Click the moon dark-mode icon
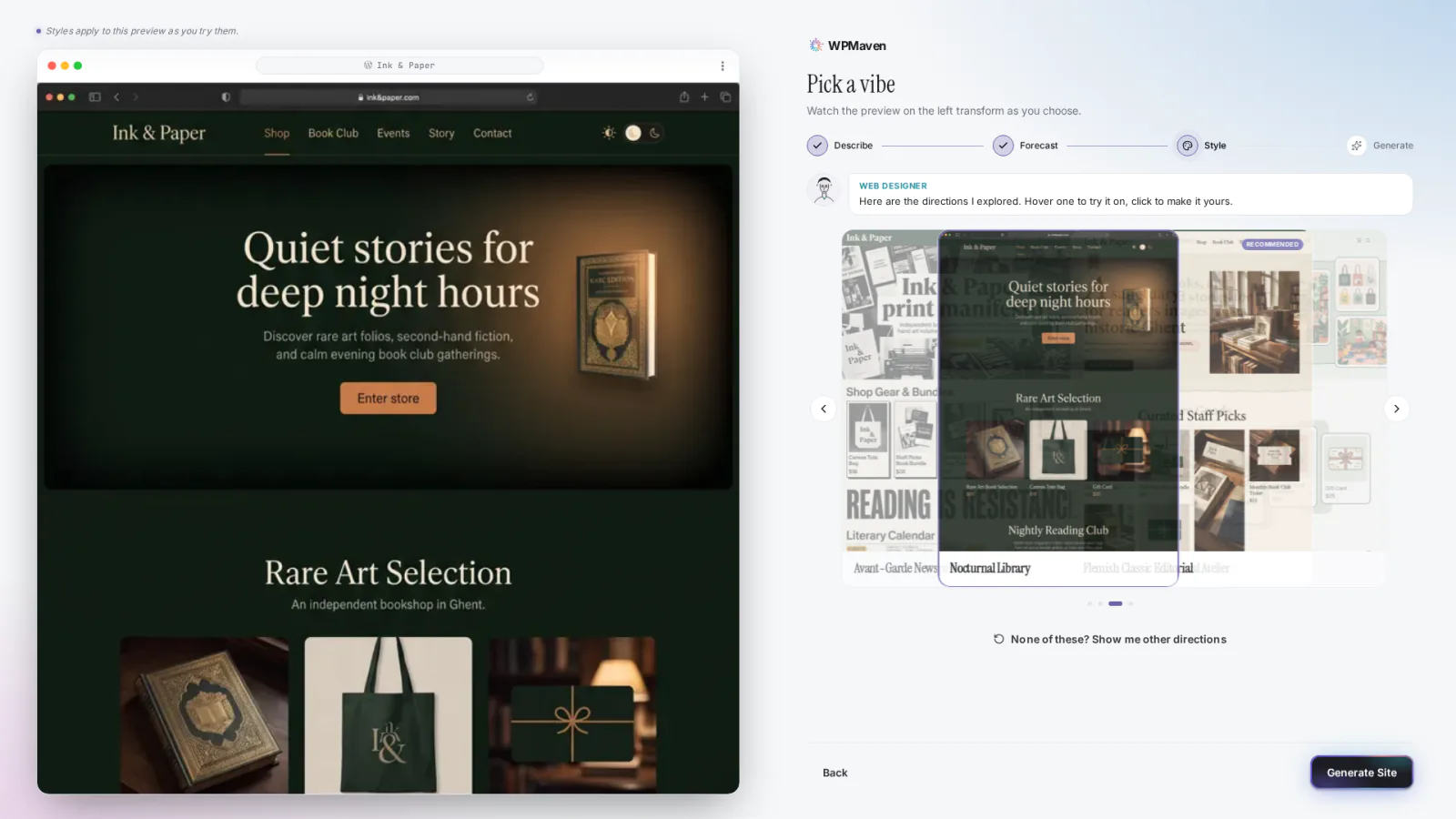The height and width of the screenshot is (819, 1456). [x=654, y=133]
